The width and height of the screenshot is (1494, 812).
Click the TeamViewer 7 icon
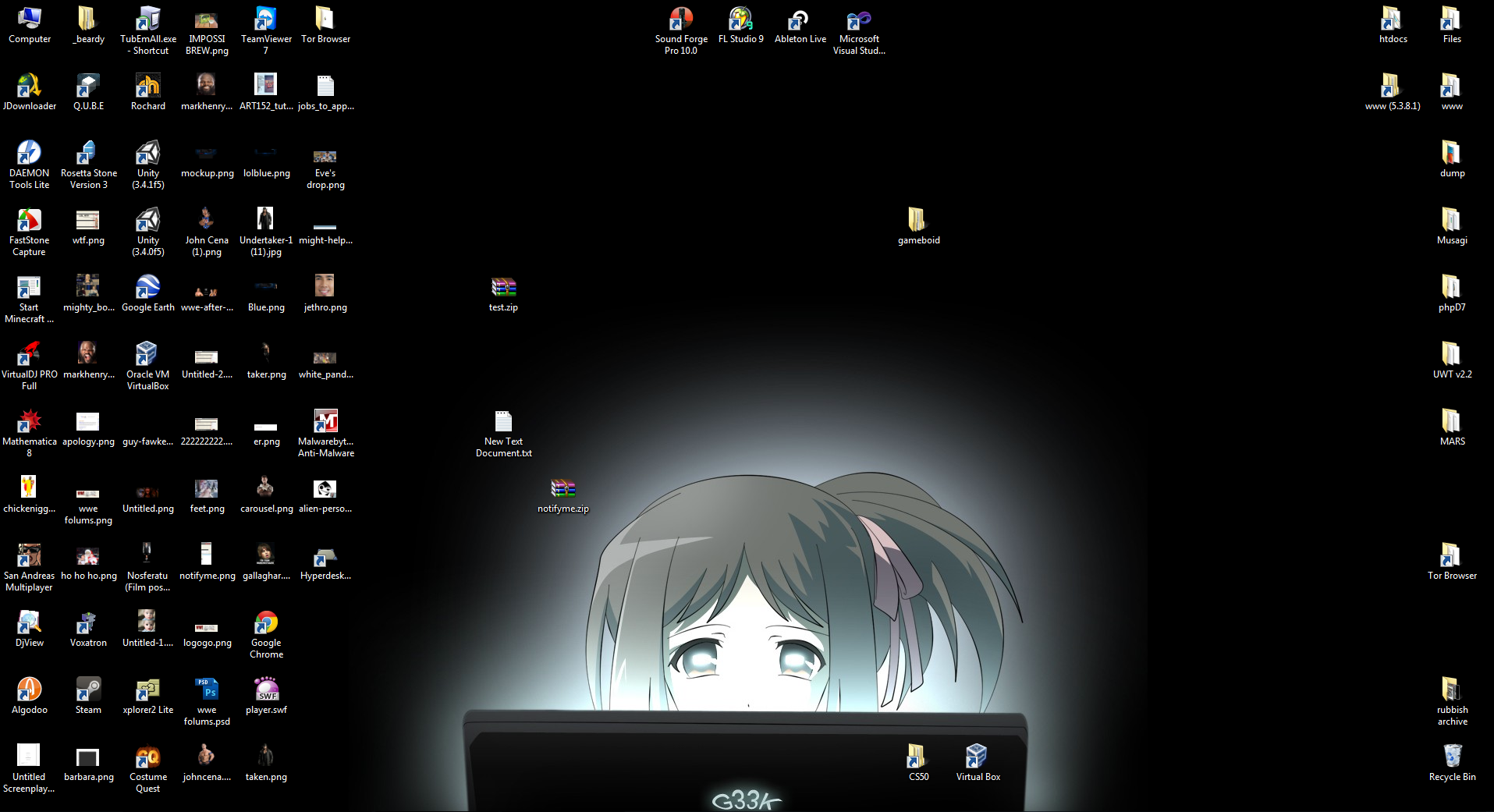point(266,20)
